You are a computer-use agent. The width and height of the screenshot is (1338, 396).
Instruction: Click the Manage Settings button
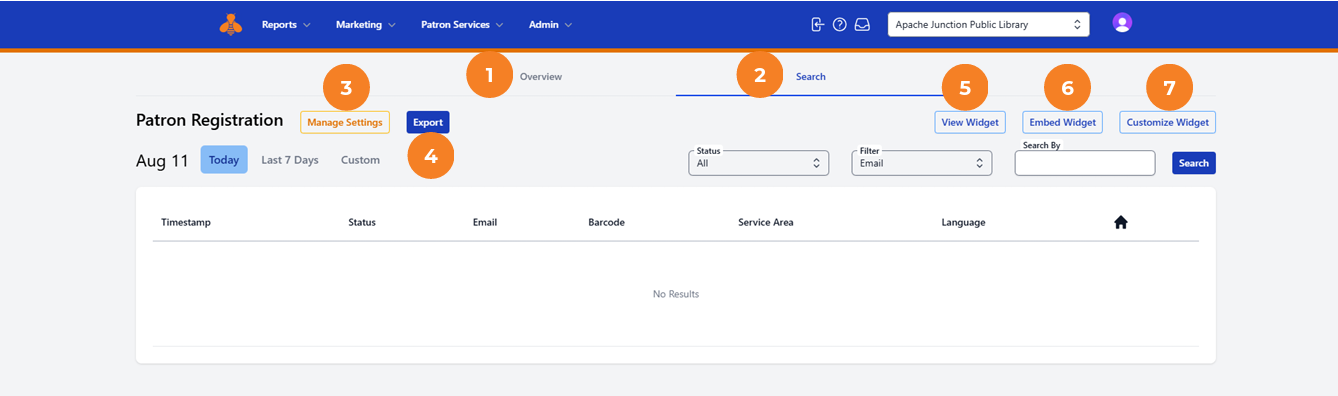point(345,122)
